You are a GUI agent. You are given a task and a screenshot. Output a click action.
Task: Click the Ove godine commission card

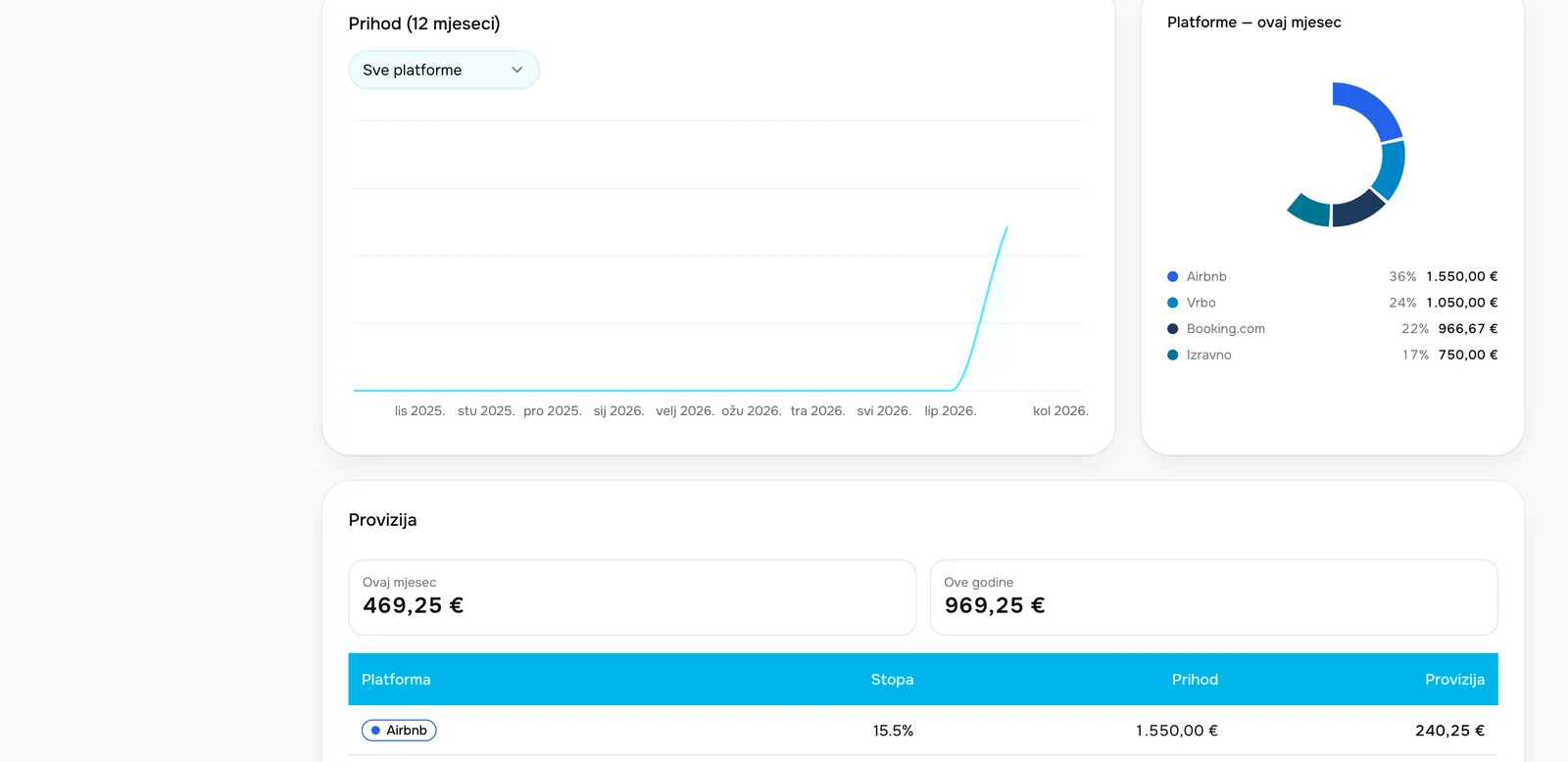pos(1213,597)
